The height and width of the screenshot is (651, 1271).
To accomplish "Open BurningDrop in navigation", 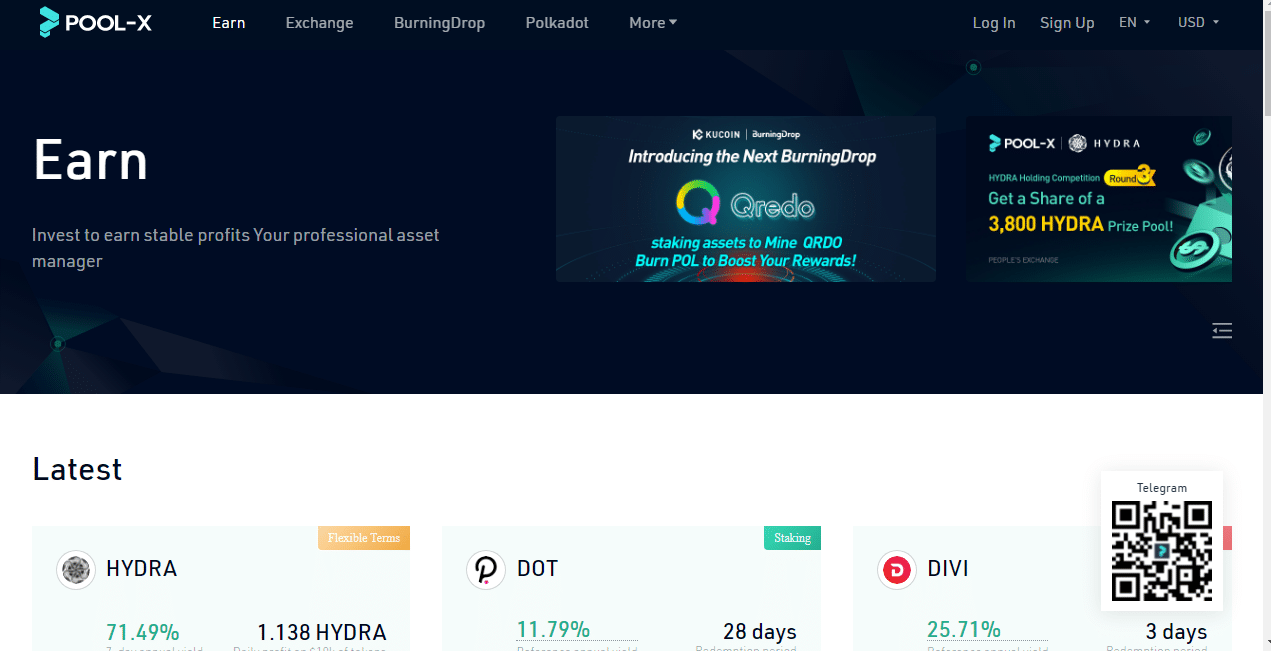I will [x=439, y=22].
